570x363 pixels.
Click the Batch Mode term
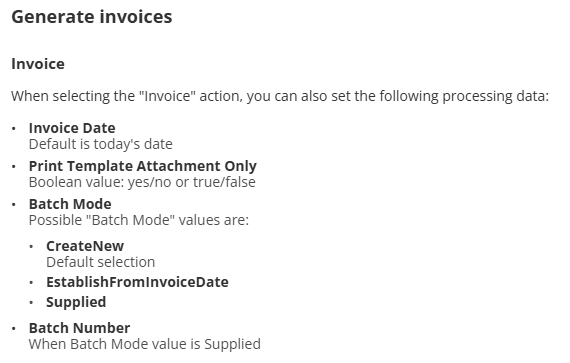[x=70, y=204]
